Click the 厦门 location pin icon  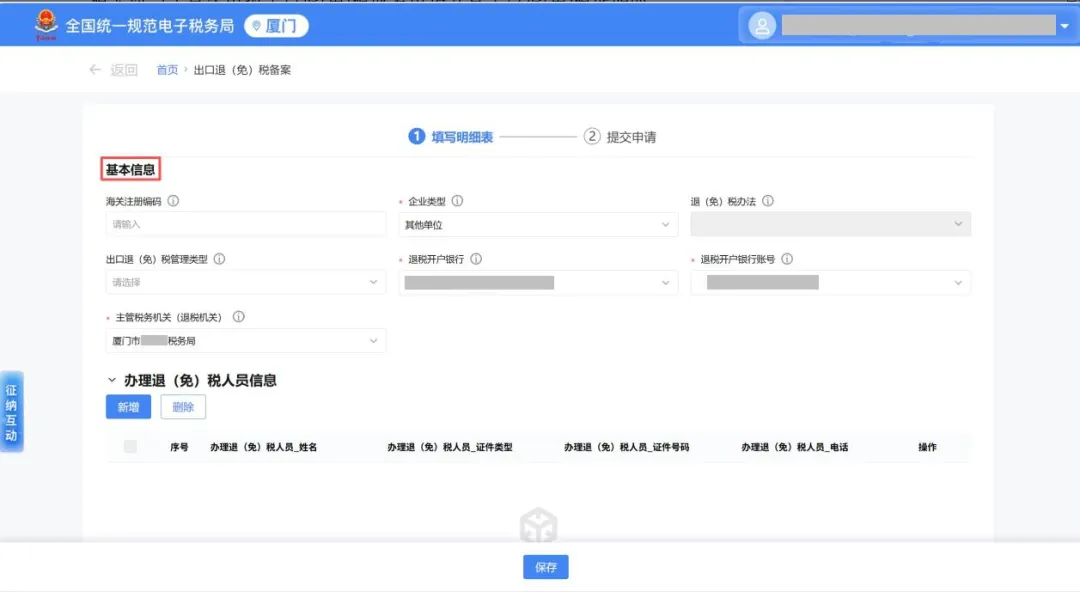click(257, 25)
